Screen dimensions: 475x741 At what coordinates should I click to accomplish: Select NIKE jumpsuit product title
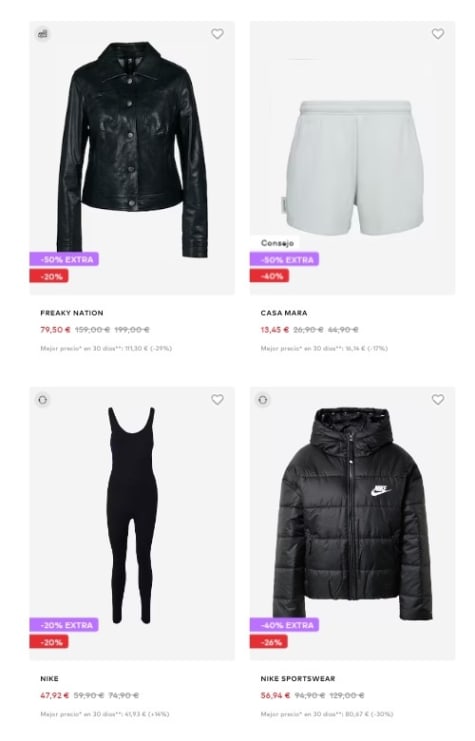point(50,679)
